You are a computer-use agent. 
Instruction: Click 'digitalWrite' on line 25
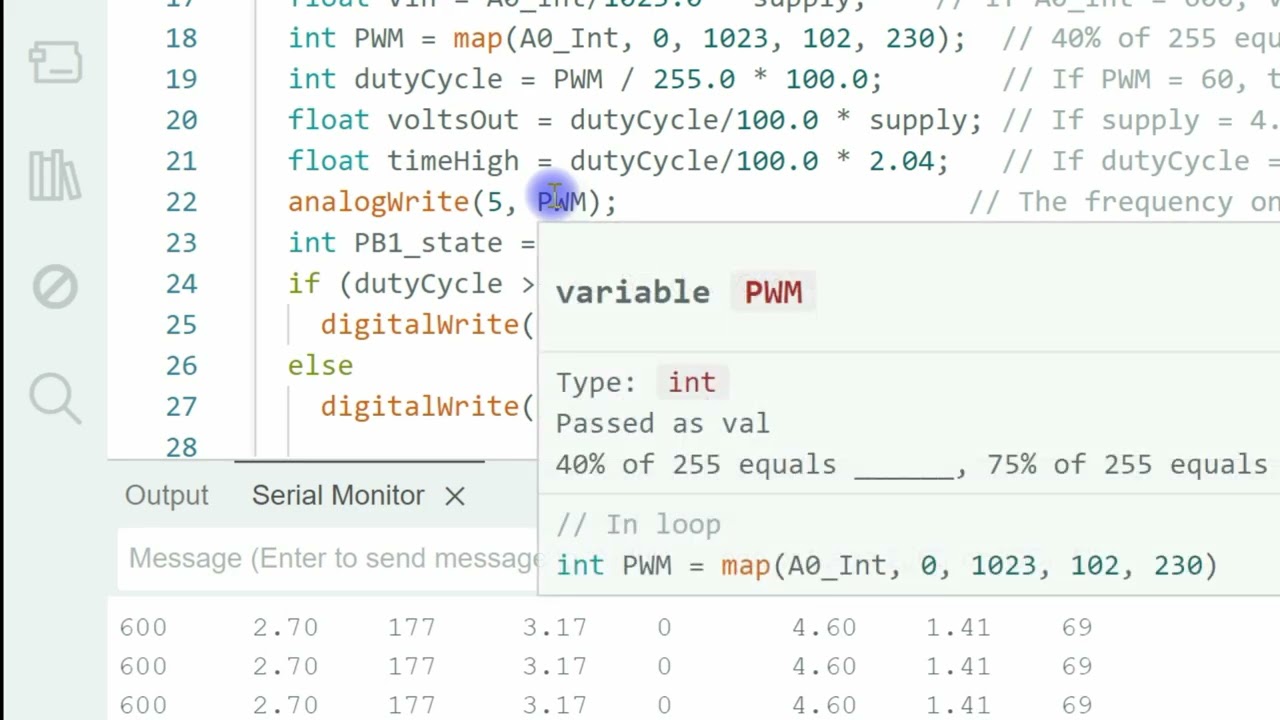click(x=420, y=325)
